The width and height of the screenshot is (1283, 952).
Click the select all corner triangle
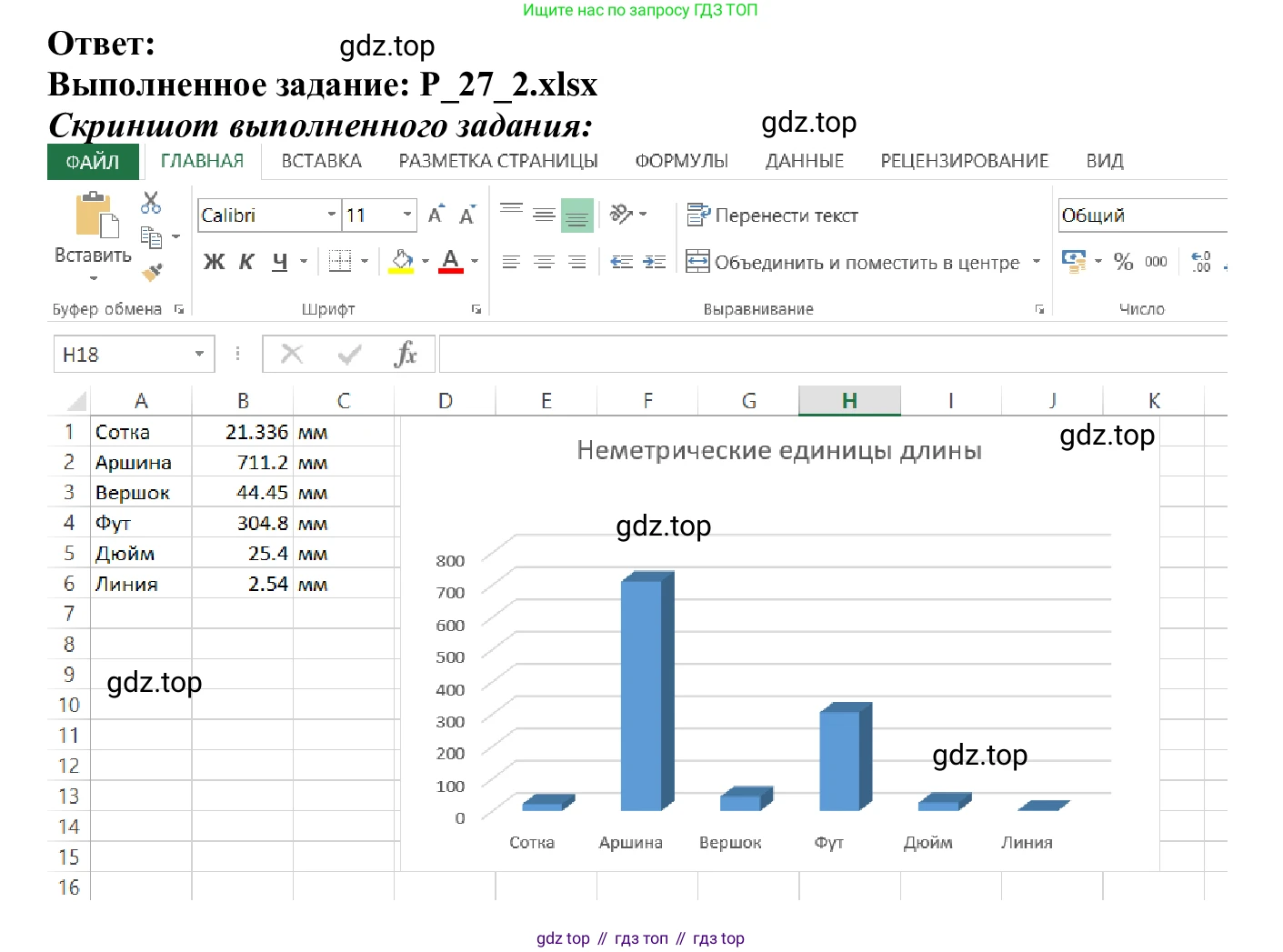(77, 400)
